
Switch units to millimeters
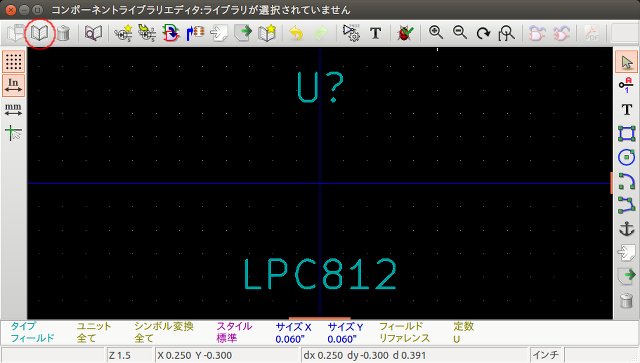coord(13,109)
